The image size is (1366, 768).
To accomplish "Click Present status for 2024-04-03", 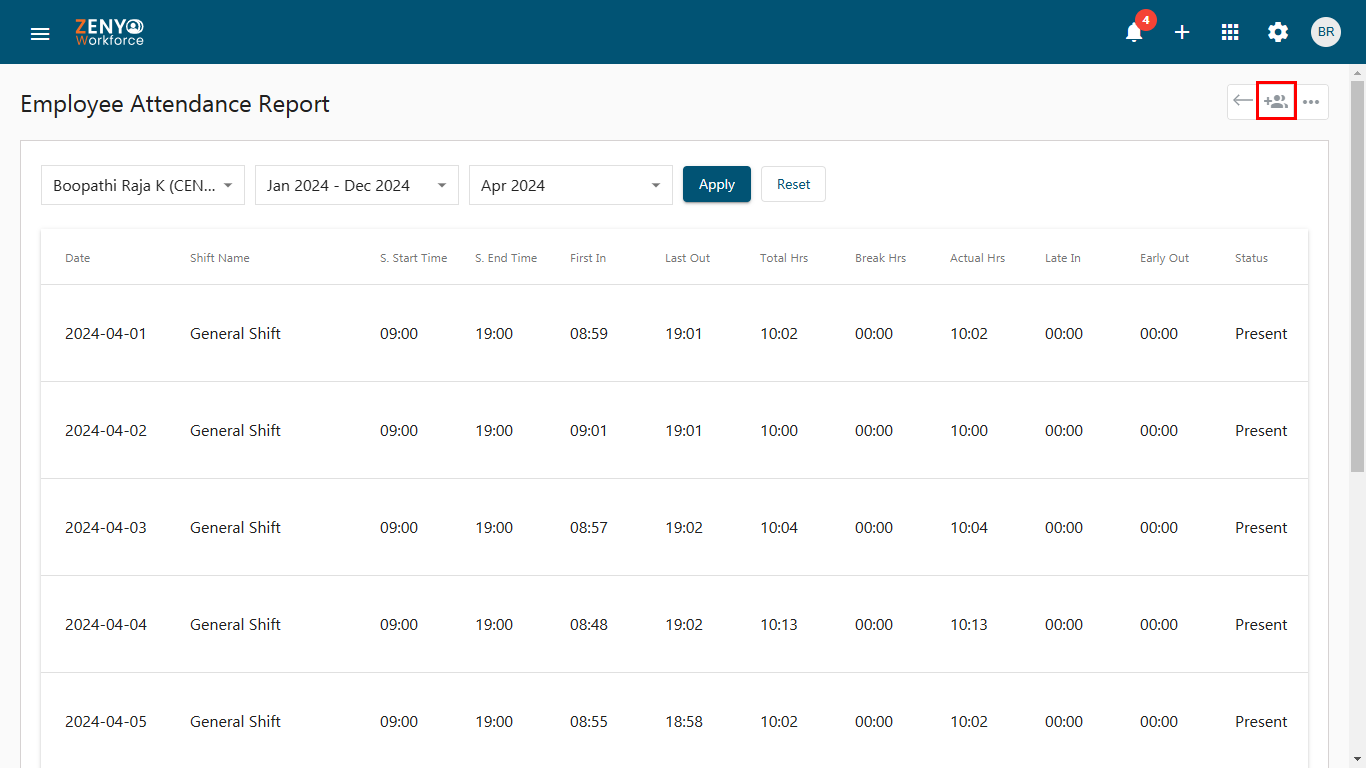I will (1261, 528).
